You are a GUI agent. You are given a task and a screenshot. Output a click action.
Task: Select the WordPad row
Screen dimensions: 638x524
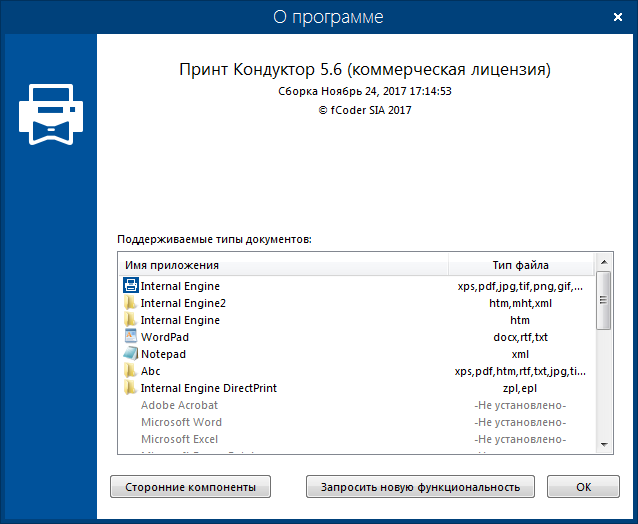[357, 337]
